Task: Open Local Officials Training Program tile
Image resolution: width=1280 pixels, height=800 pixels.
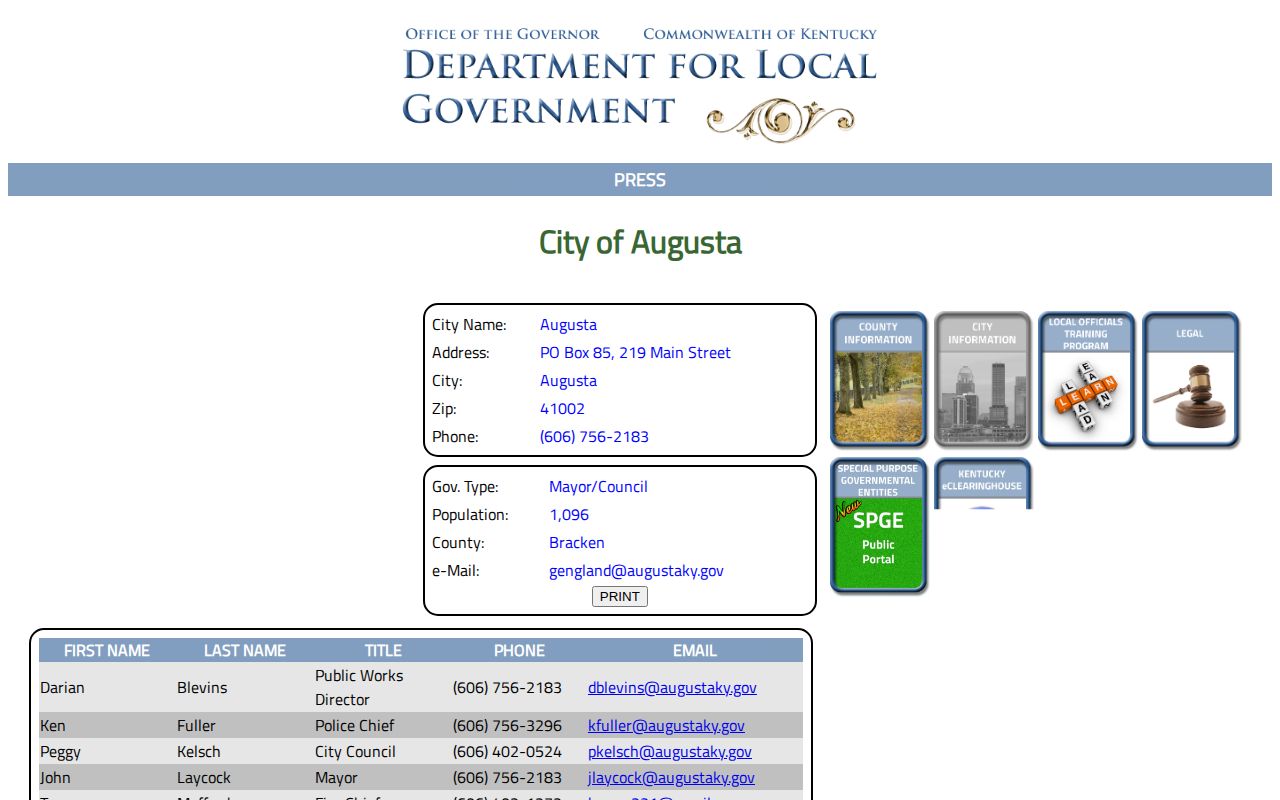Action: 1086,379
